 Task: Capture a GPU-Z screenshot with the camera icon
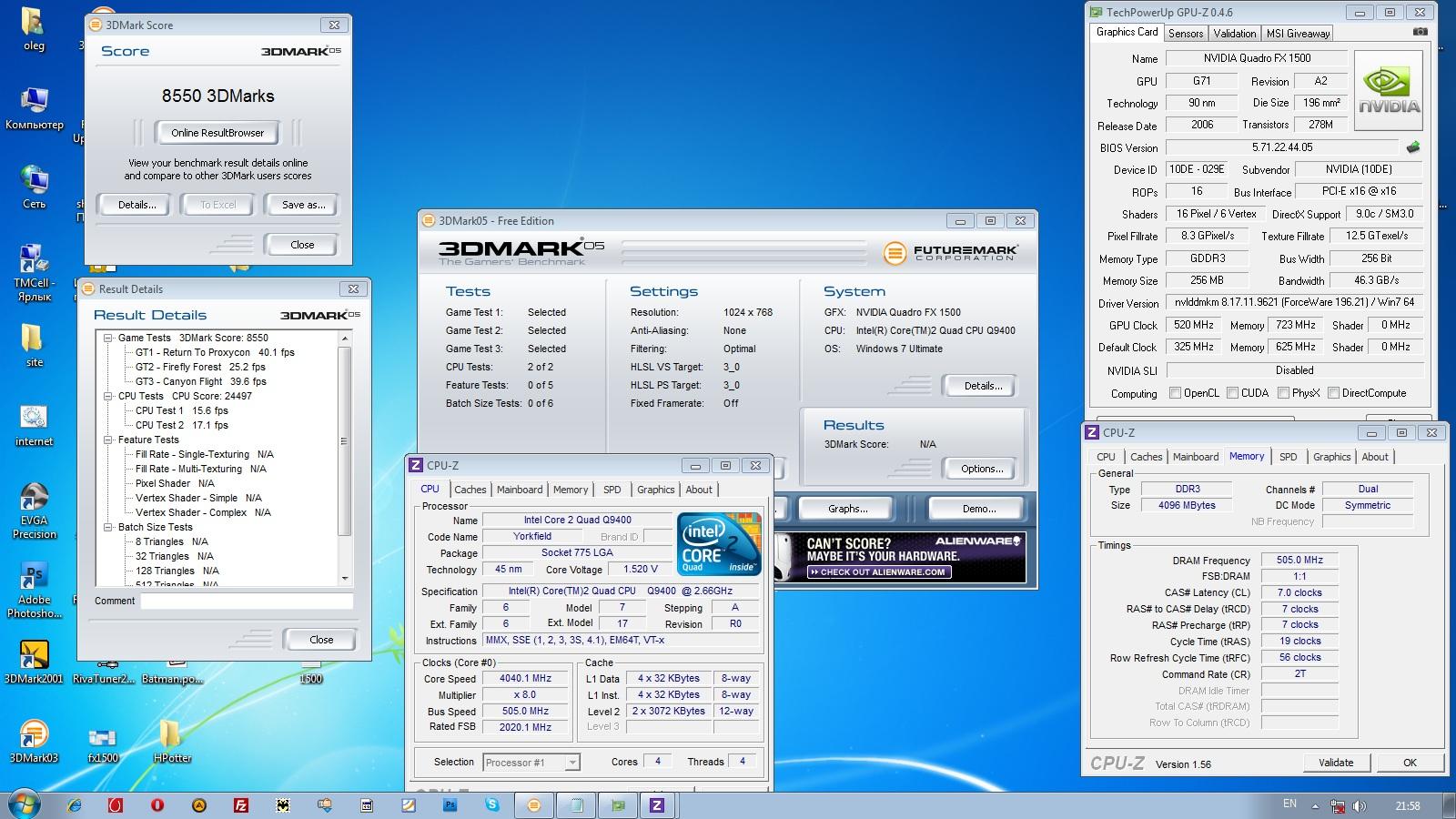[1420, 32]
